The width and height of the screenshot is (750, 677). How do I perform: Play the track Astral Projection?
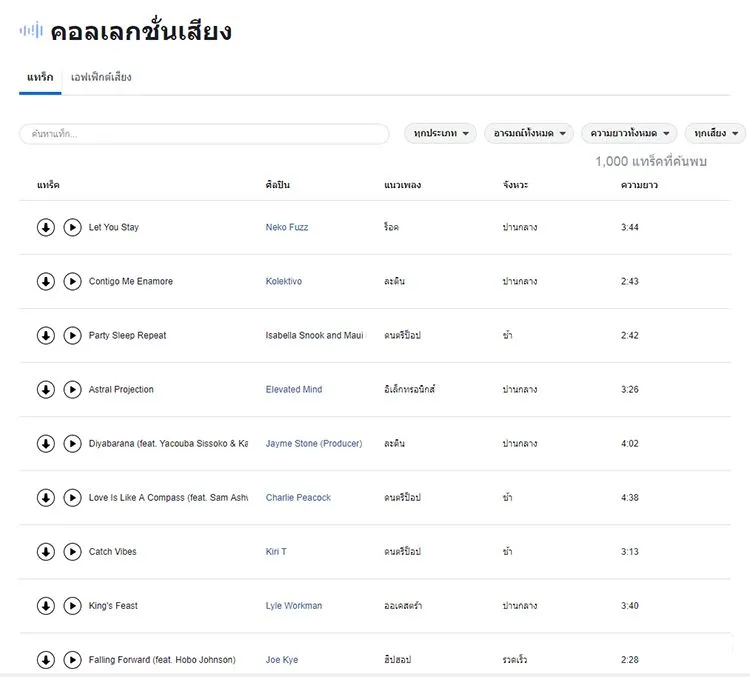(x=72, y=389)
